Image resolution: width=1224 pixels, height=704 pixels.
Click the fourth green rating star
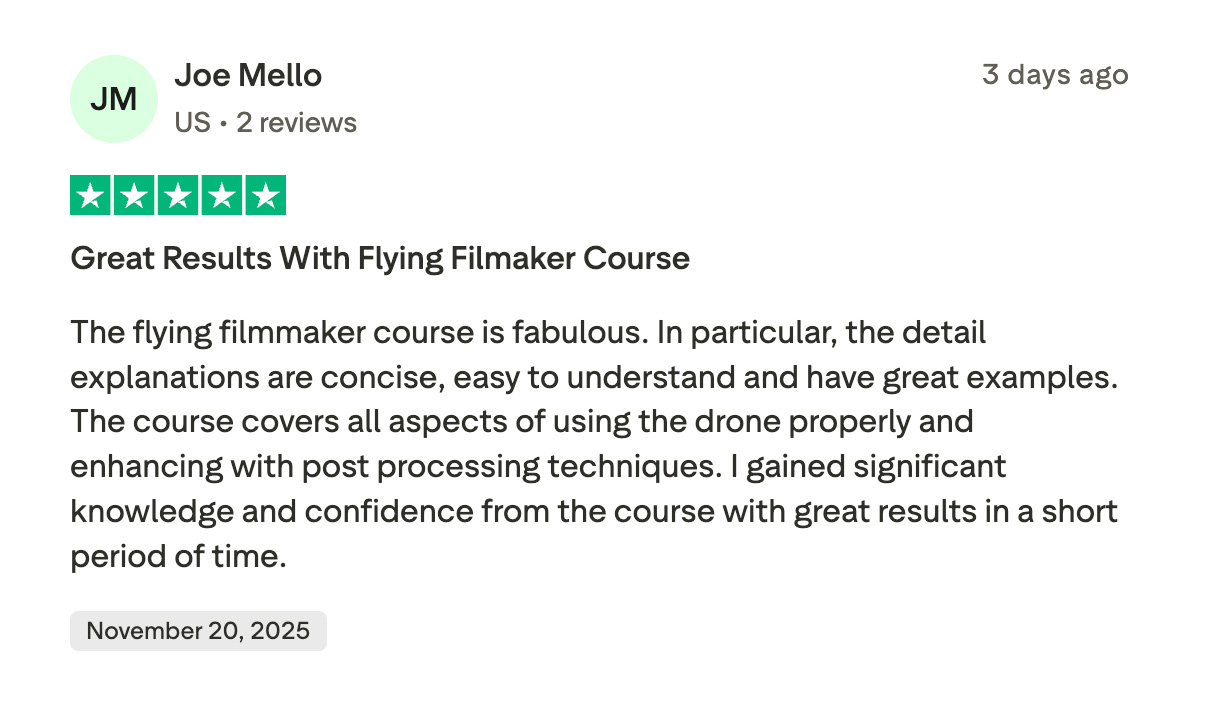(x=222, y=196)
